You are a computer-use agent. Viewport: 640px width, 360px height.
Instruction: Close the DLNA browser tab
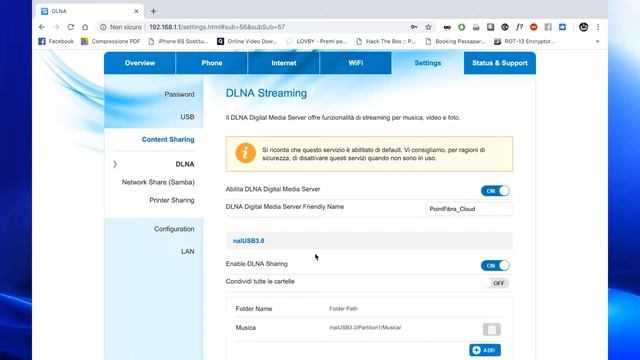click(x=136, y=11)
